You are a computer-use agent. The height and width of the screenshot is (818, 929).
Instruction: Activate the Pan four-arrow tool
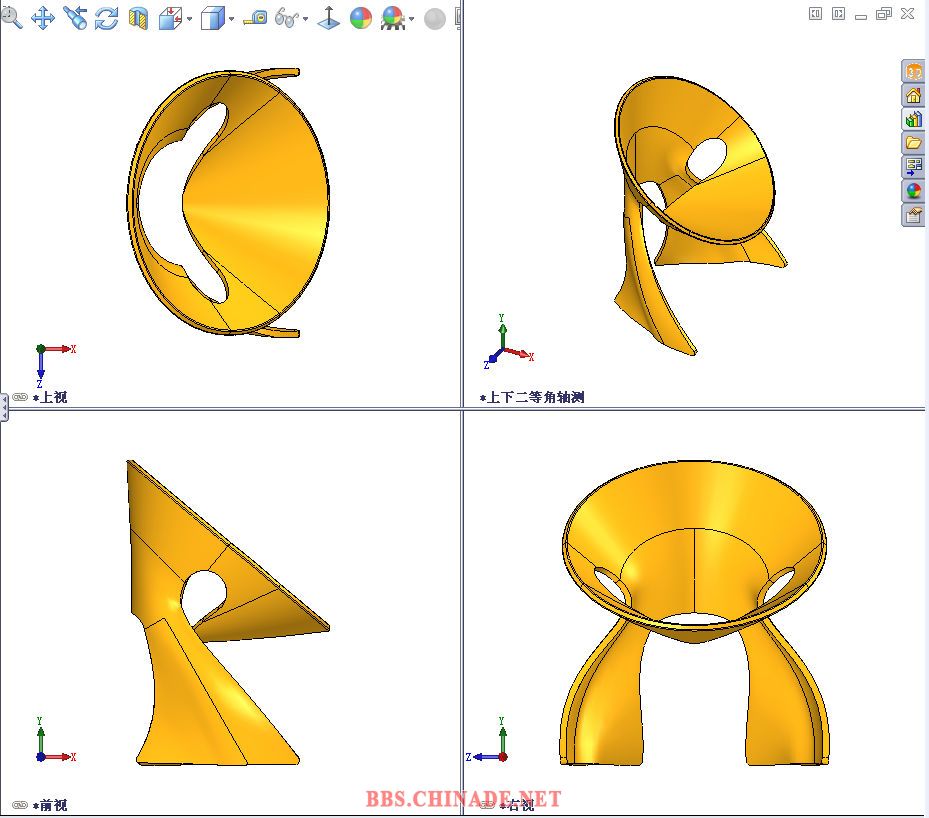(x=43, y=18)
